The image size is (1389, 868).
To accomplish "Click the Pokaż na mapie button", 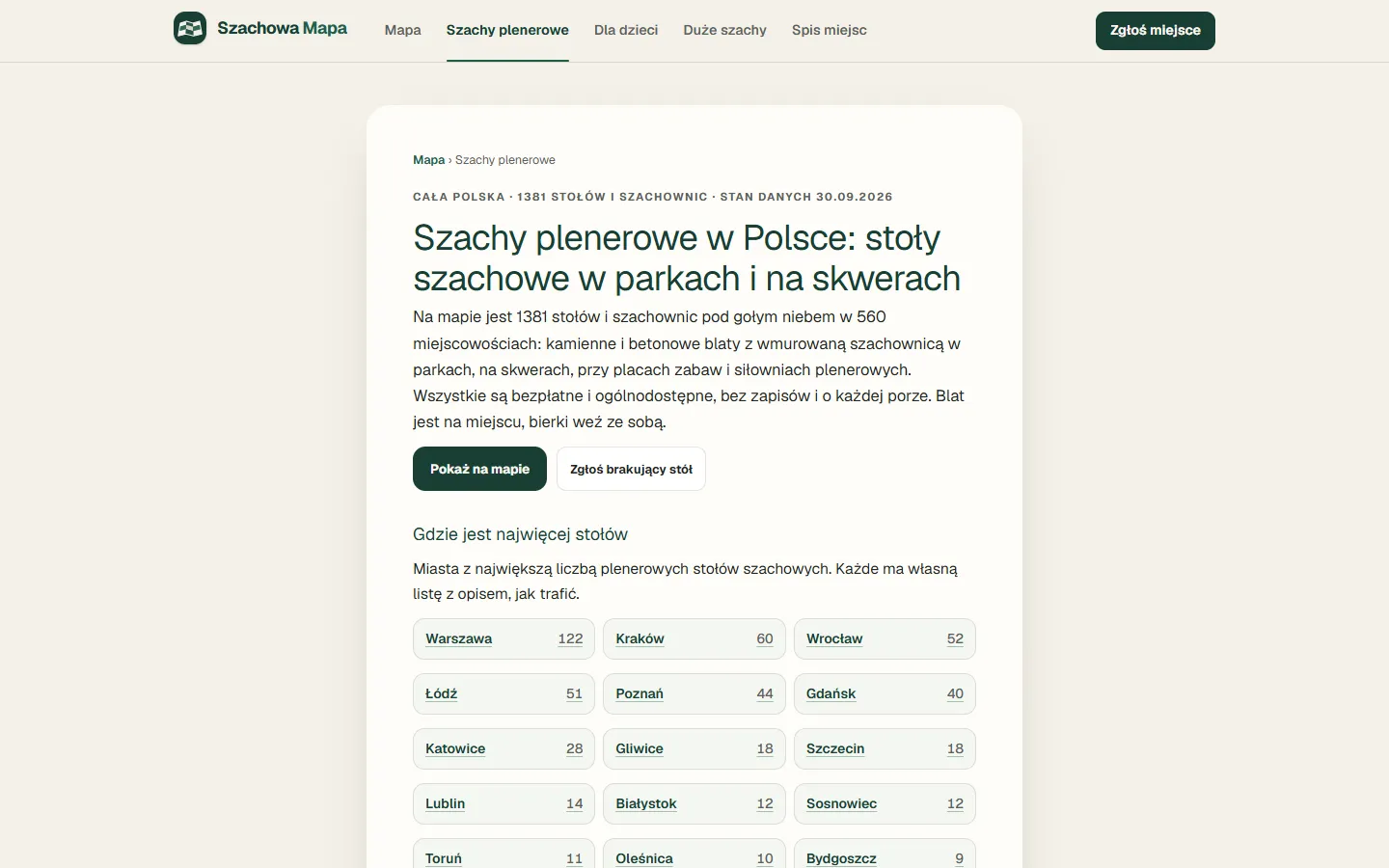I will click(479, 469).
